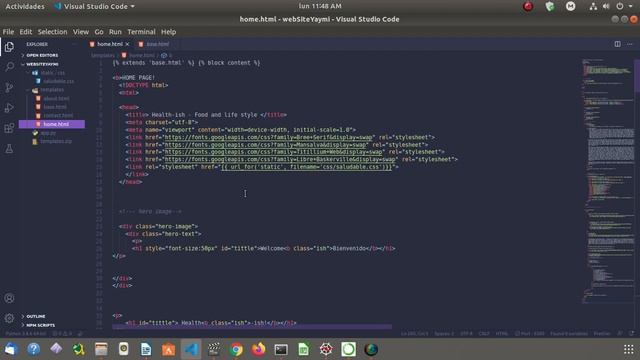
Task: Expand the Open Editors section
Action: point(42,55)
